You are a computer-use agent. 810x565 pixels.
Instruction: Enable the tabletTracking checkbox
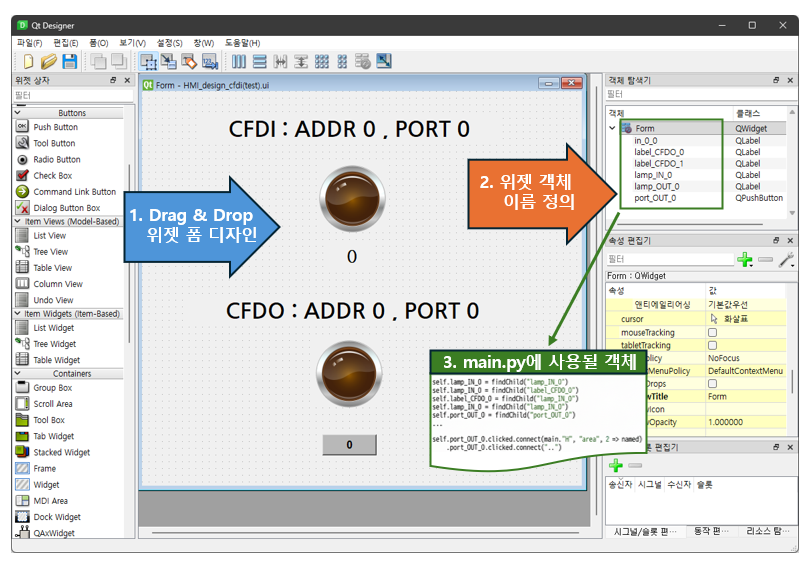713,345
